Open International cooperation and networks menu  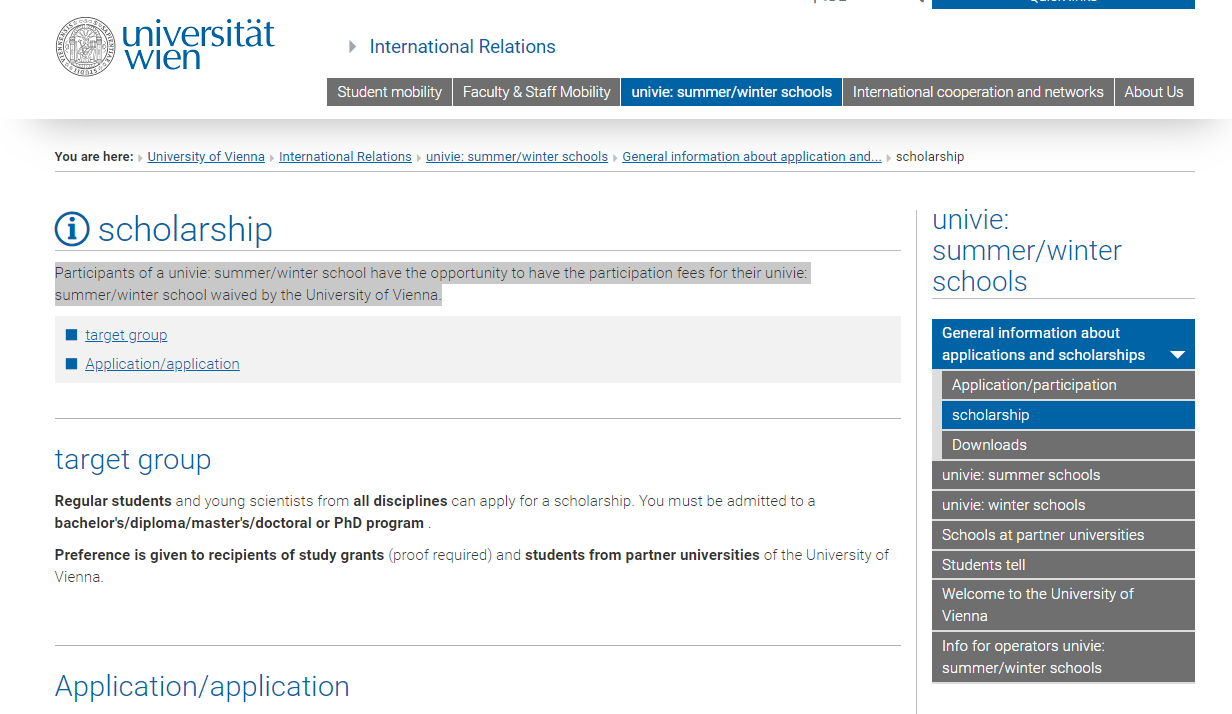[977, 92]
